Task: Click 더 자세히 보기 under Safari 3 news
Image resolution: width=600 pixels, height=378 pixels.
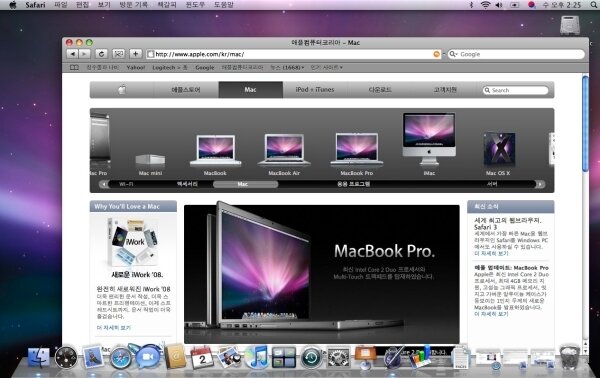Action: (x=491, y=253)
